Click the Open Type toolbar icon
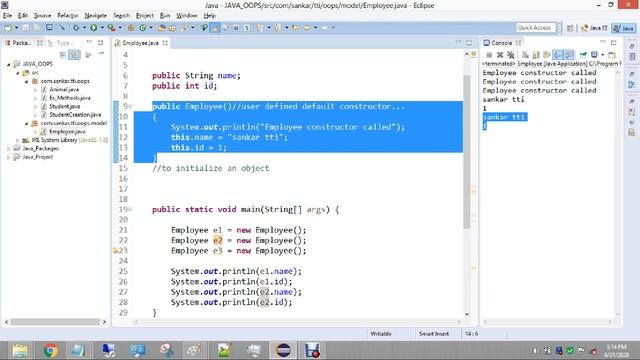The height and width of the screenshot is (360, 640). [161, 28]
